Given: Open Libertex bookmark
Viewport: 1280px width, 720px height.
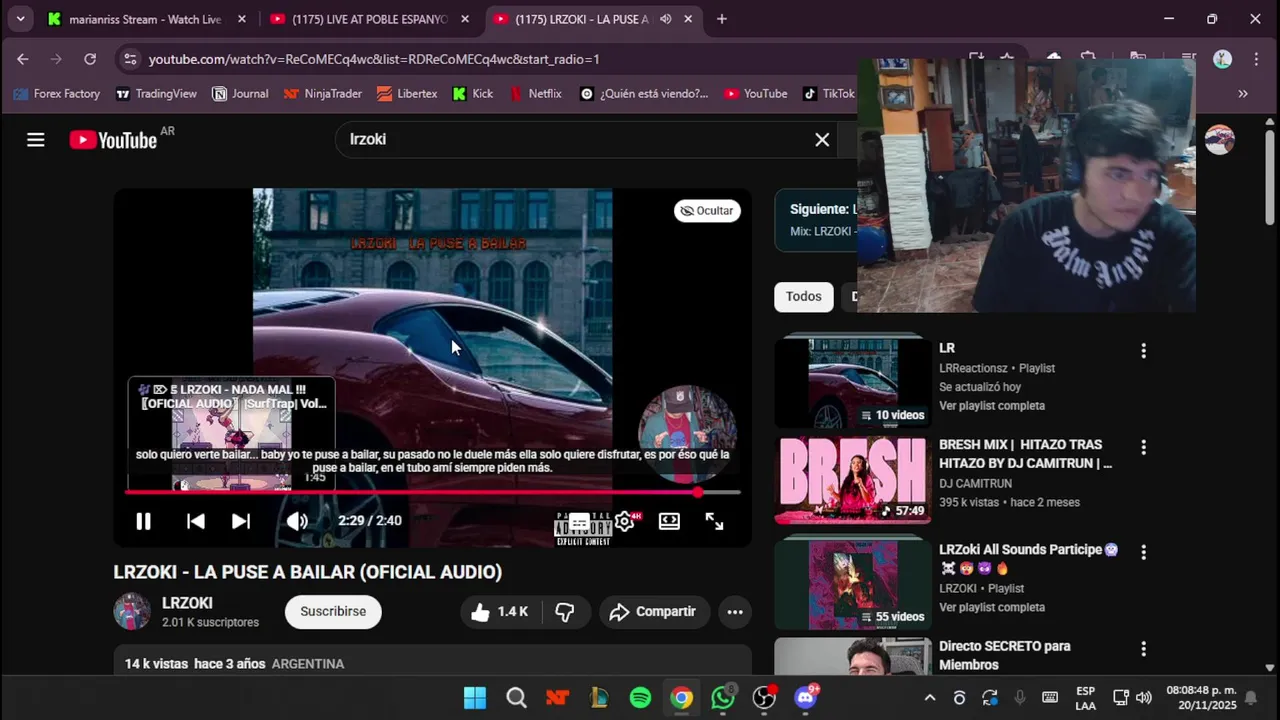Looking at the screenshot, I should click(x=407, y=94).
